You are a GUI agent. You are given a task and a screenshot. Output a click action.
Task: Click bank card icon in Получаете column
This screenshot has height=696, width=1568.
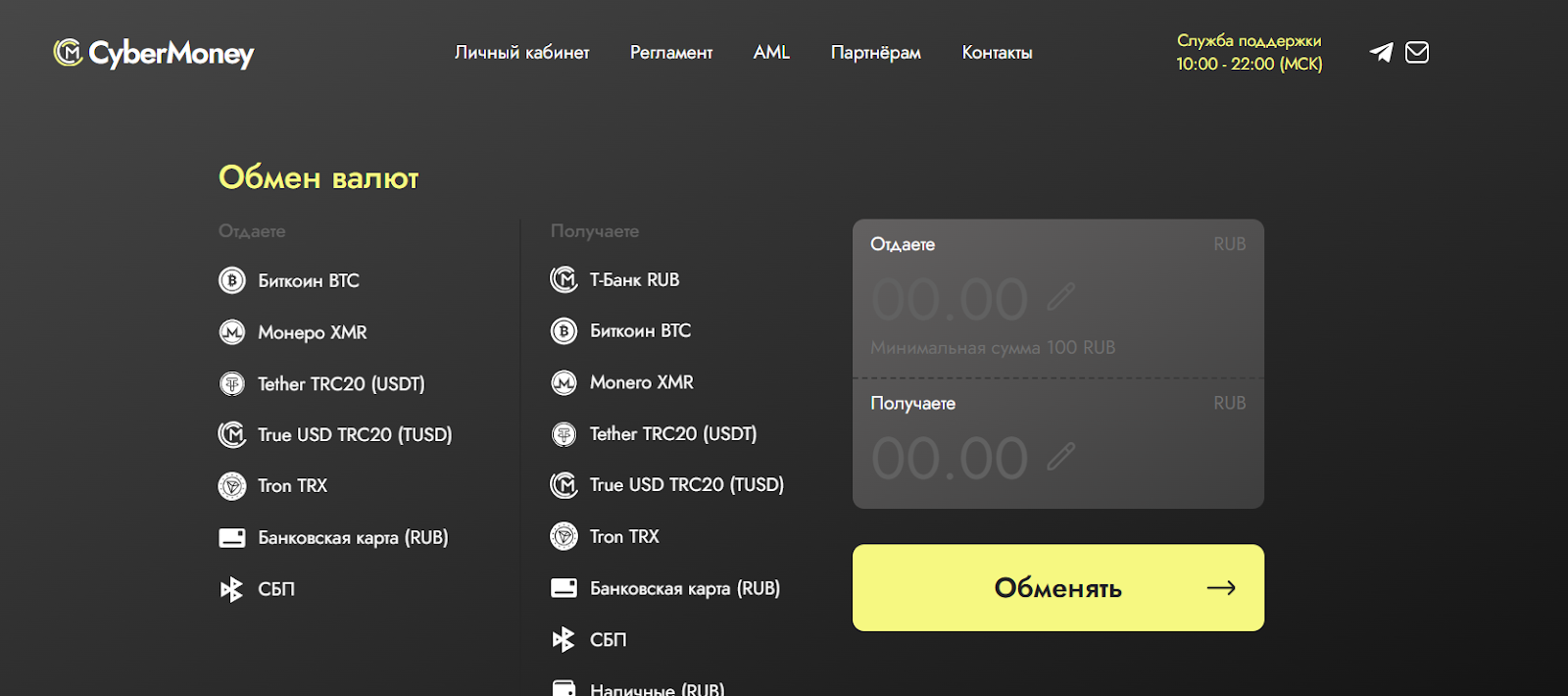tap(564, 588)
